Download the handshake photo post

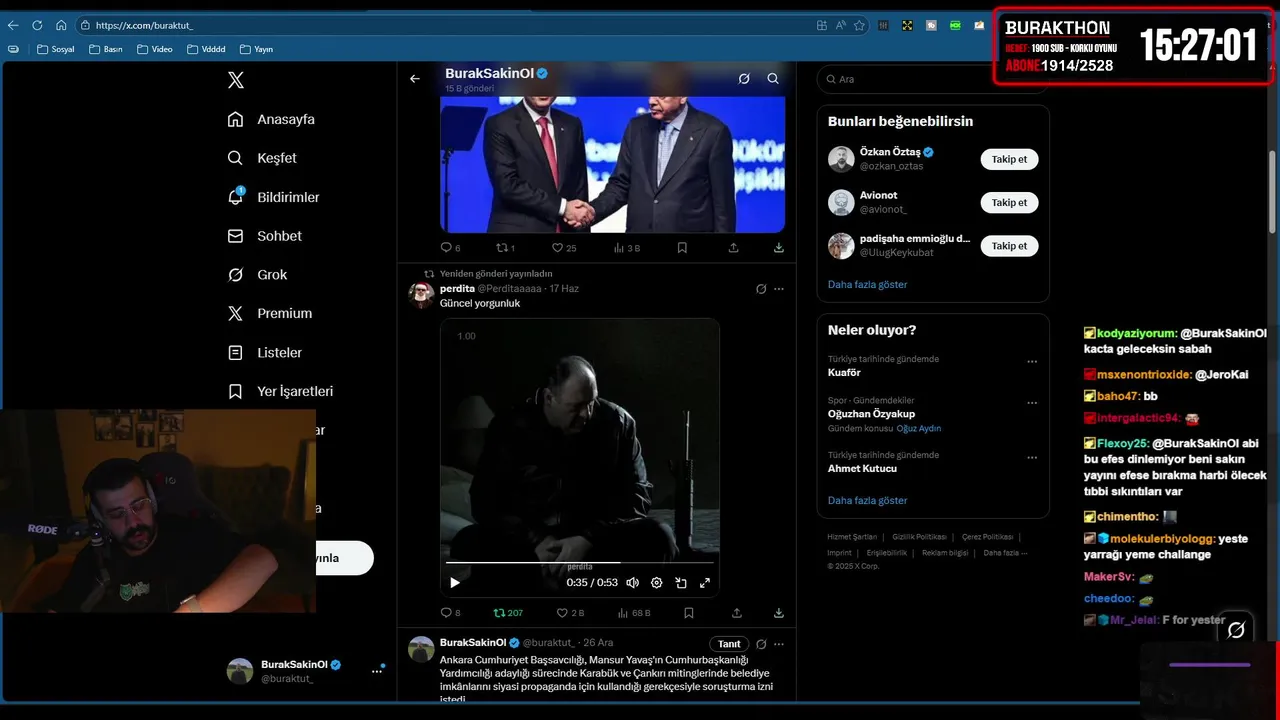(x=779, y=248)
